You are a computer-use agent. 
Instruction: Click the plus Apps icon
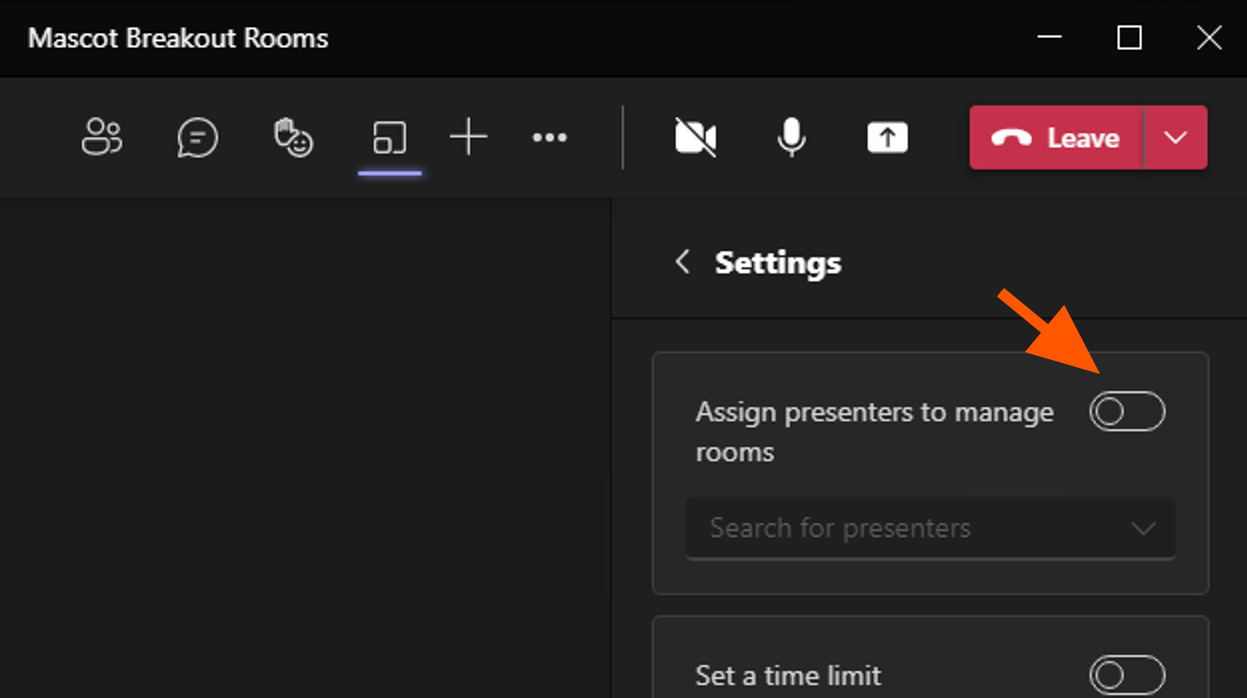pos(468,137)
